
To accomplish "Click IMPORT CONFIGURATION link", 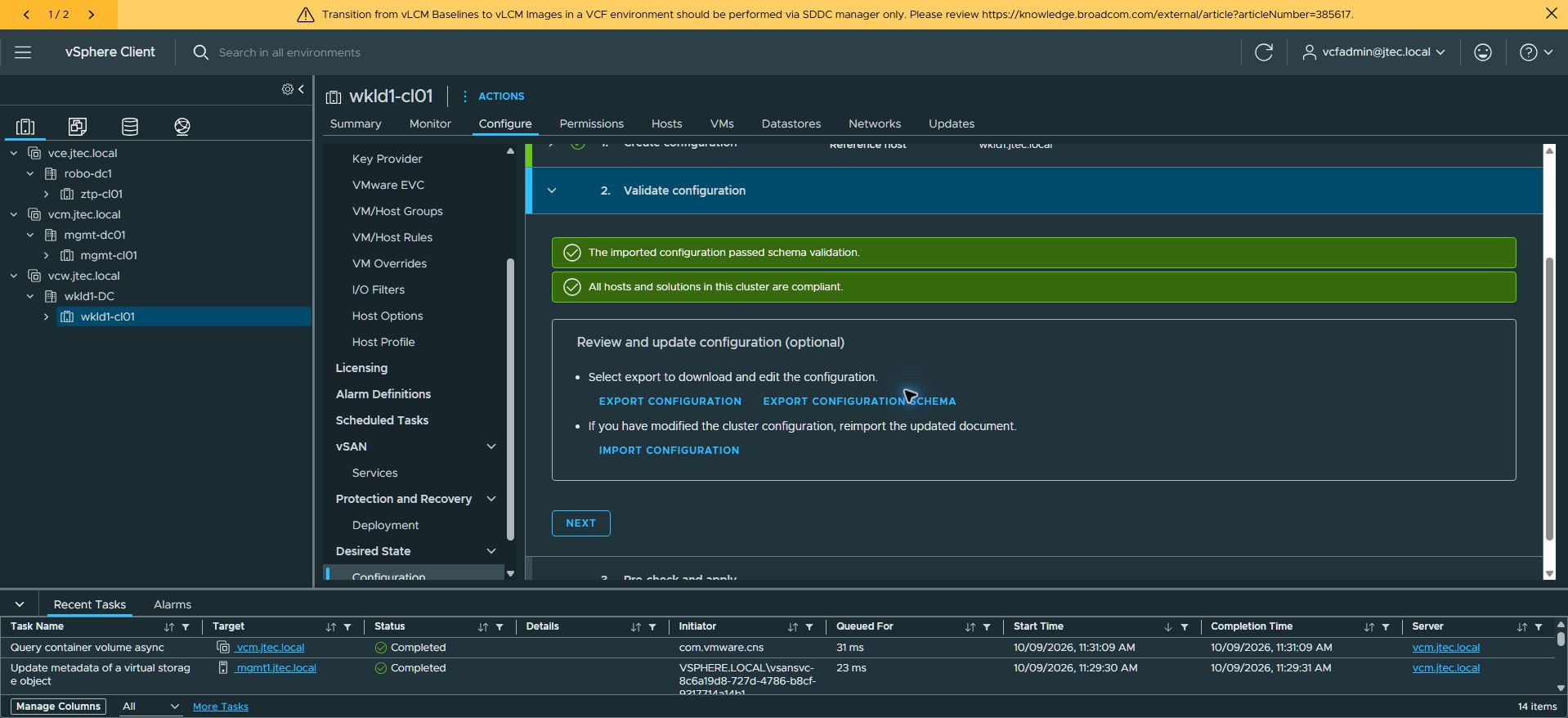I will [x=669, y=451].
